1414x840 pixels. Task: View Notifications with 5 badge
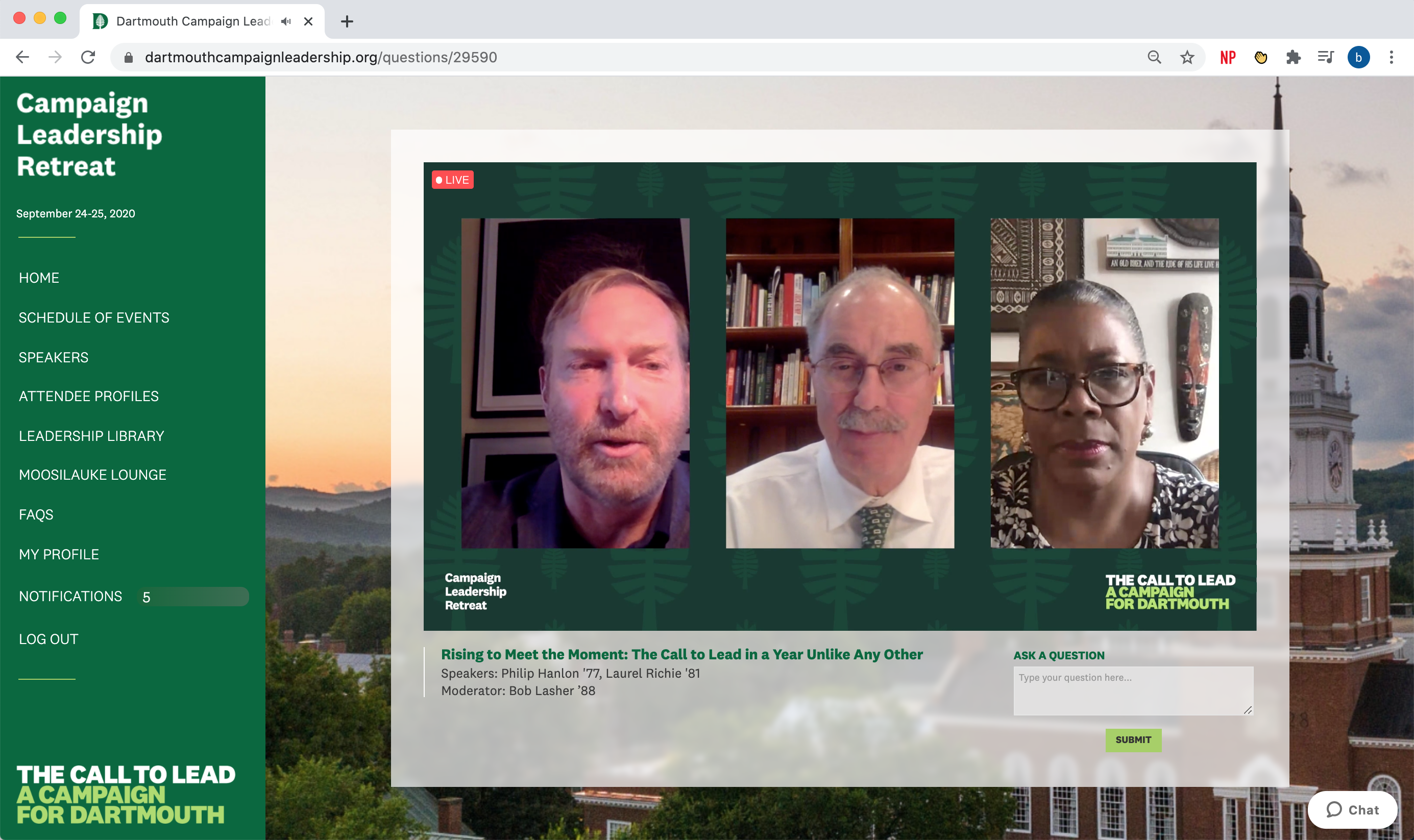pos(70,596)
